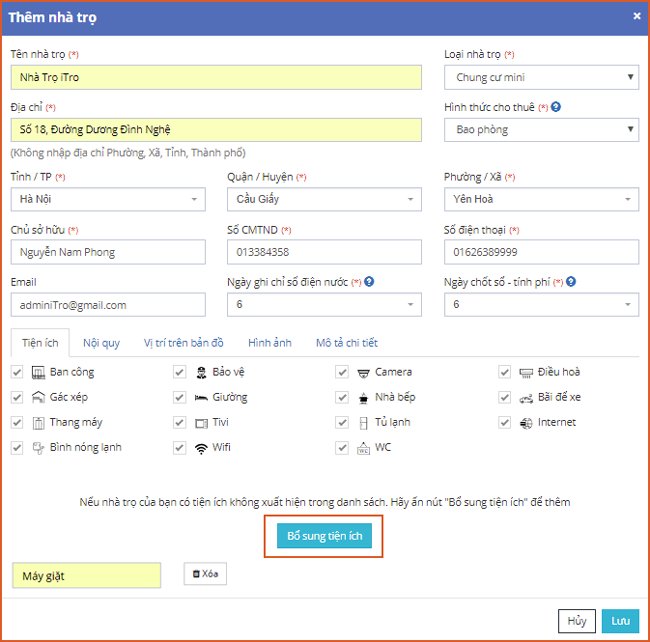Click the Bãi để xe parking icon
650x642 pixels.
(526, 397)
